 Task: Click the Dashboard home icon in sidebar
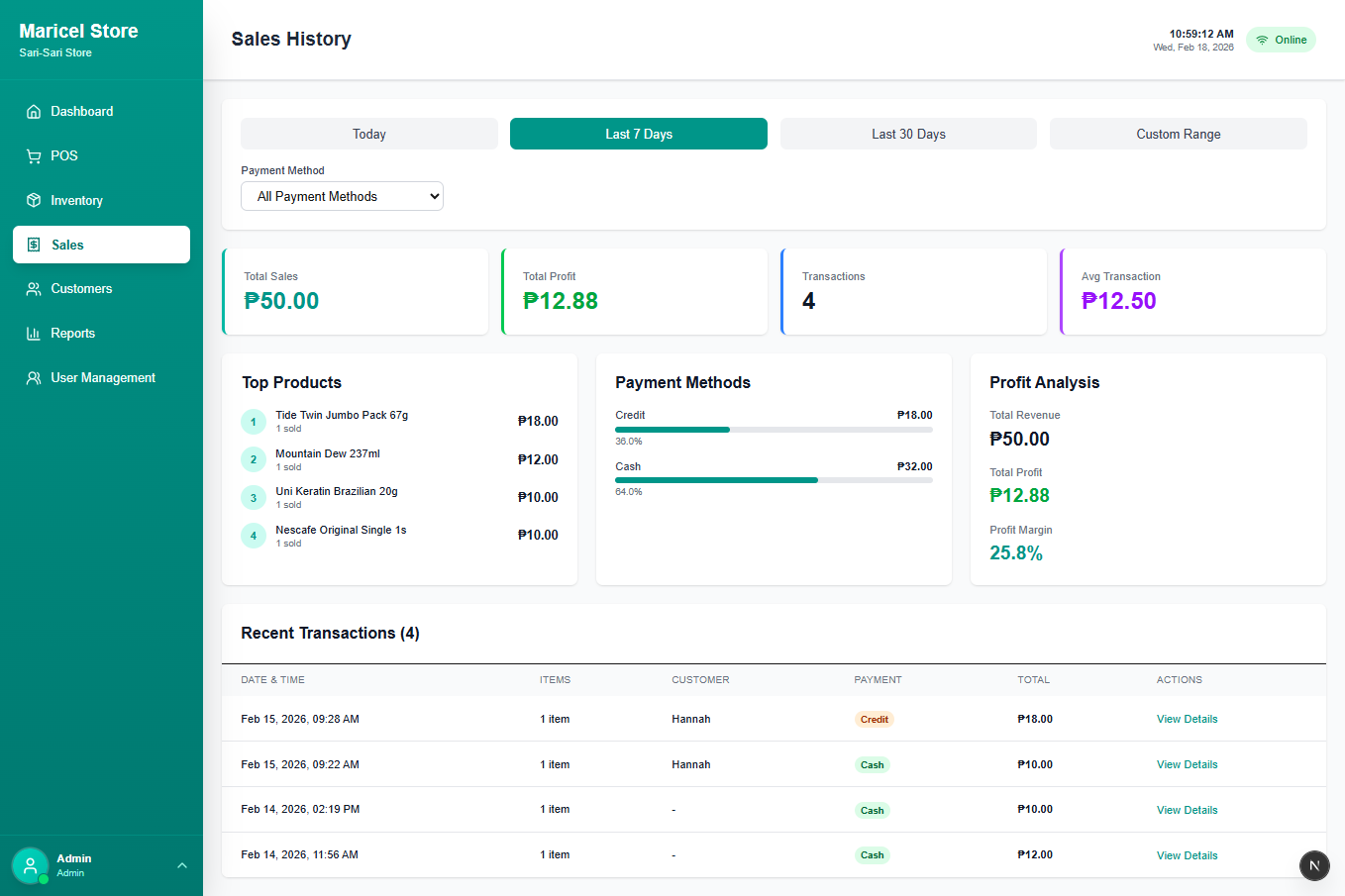[x=34, y=112]
